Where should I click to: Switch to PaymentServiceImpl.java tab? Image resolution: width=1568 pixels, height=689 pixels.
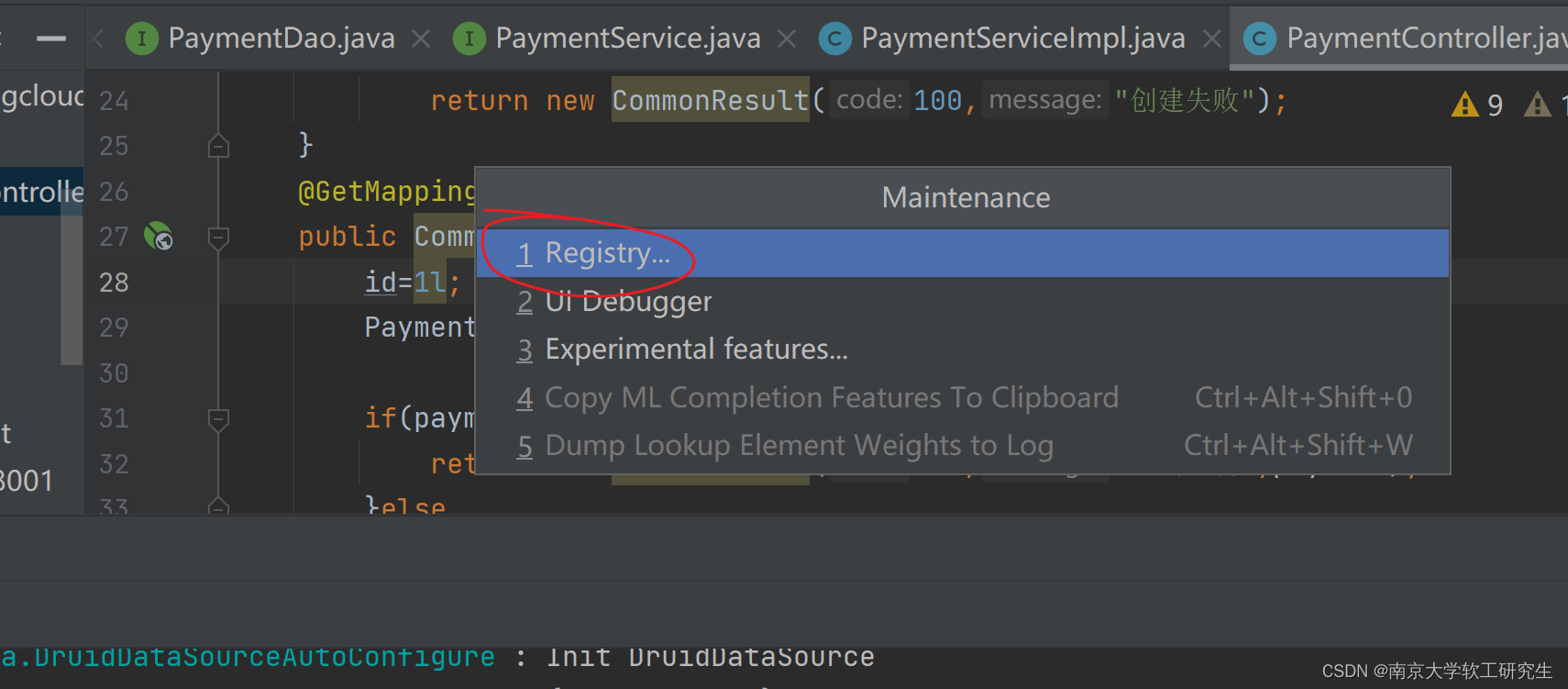coord(1023,38)
